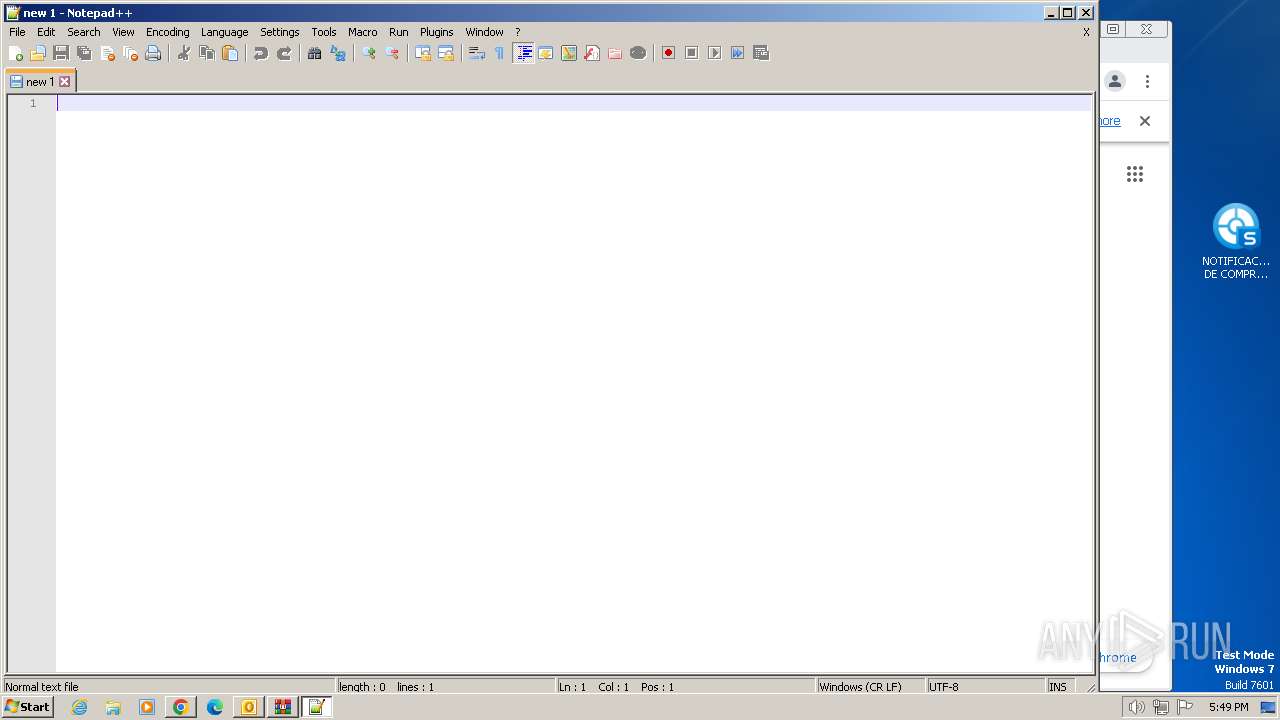Open the Plugins menu

pos(437,32)
